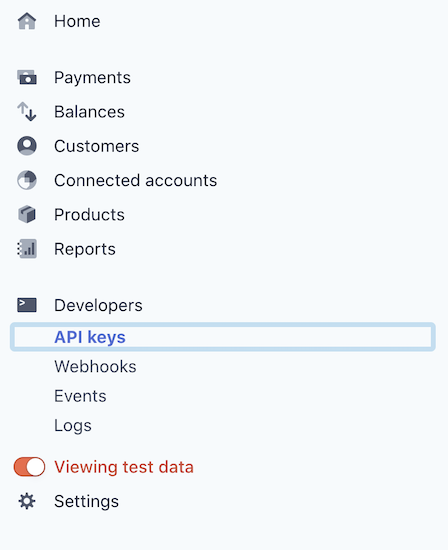Toggle the Viewing test data switch
Image resolution: width=448 pixels, height=550 pixels.
click(29, 467)
